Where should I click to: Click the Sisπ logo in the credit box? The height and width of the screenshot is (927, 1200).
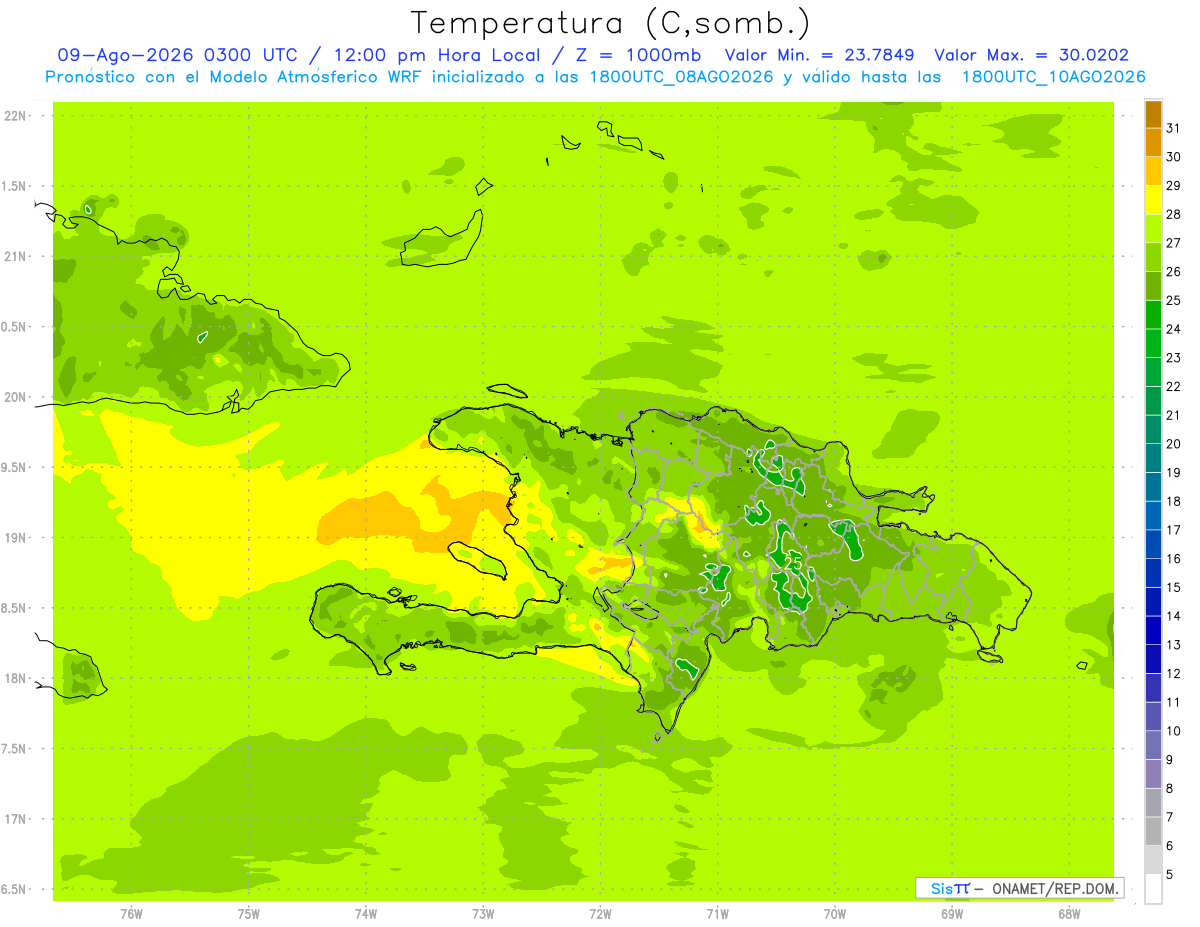[950, 888]
